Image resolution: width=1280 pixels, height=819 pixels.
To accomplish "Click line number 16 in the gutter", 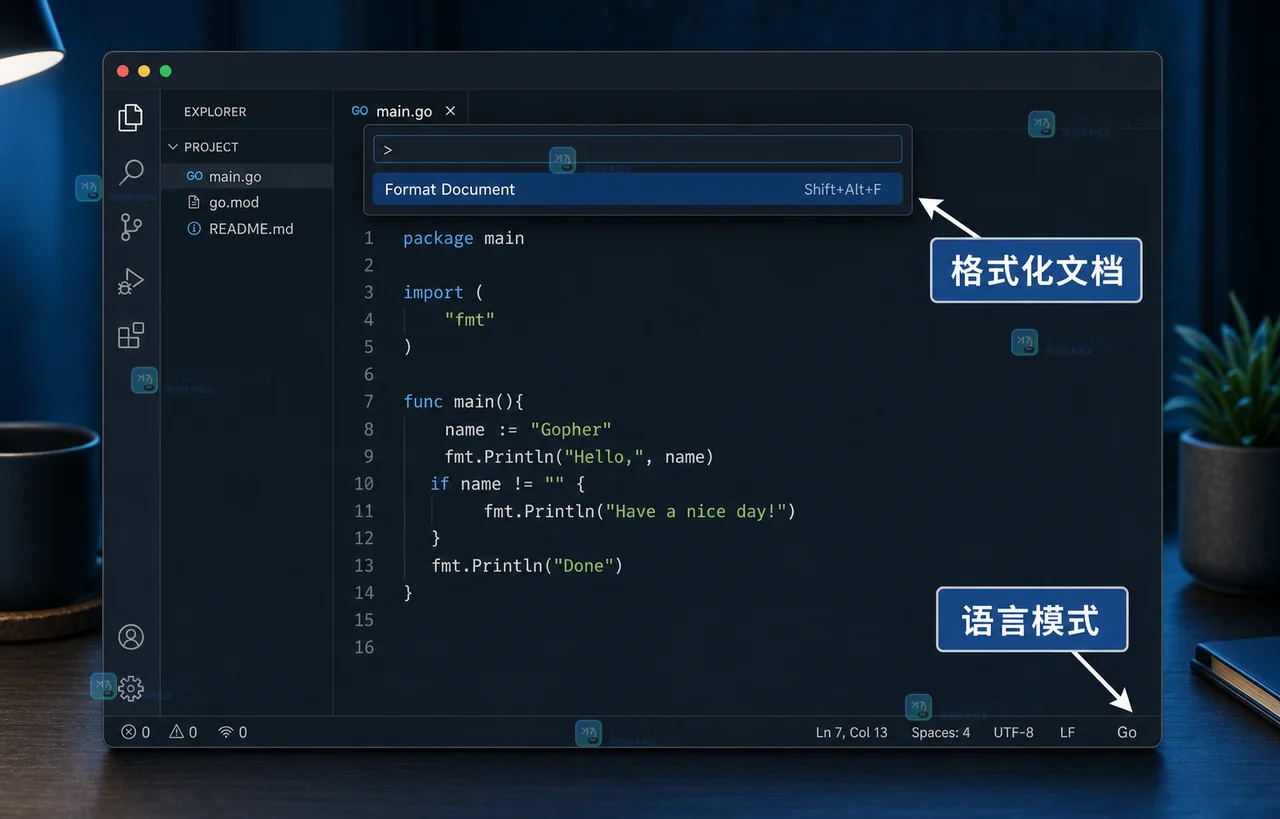I will click(x=364, y=647).
